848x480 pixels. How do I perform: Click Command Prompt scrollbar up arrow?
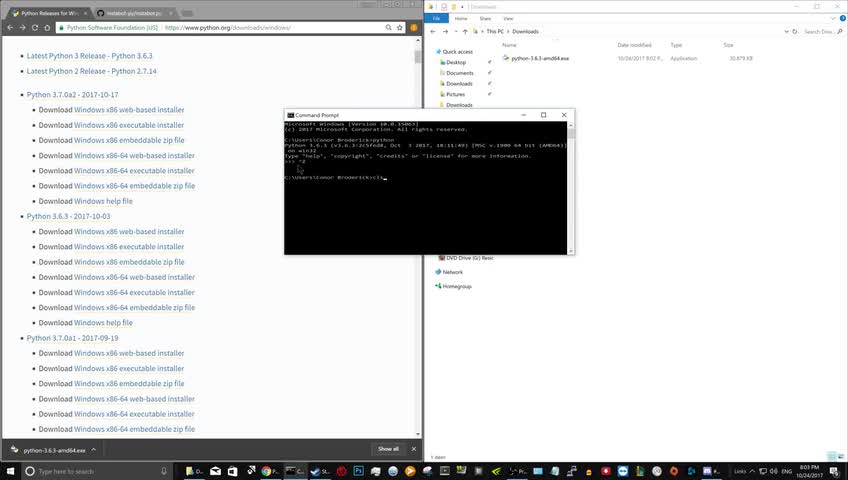(571, 125)
